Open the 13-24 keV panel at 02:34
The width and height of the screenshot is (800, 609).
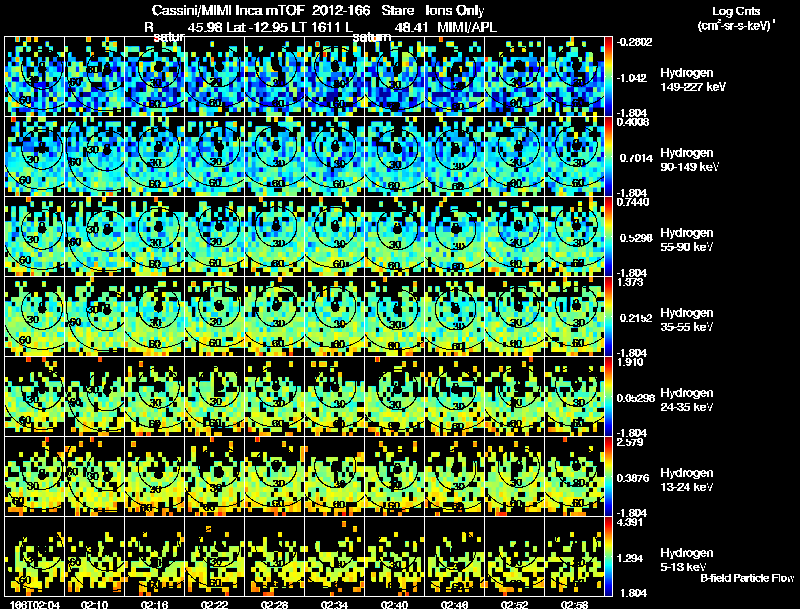[x=335, y=476]
